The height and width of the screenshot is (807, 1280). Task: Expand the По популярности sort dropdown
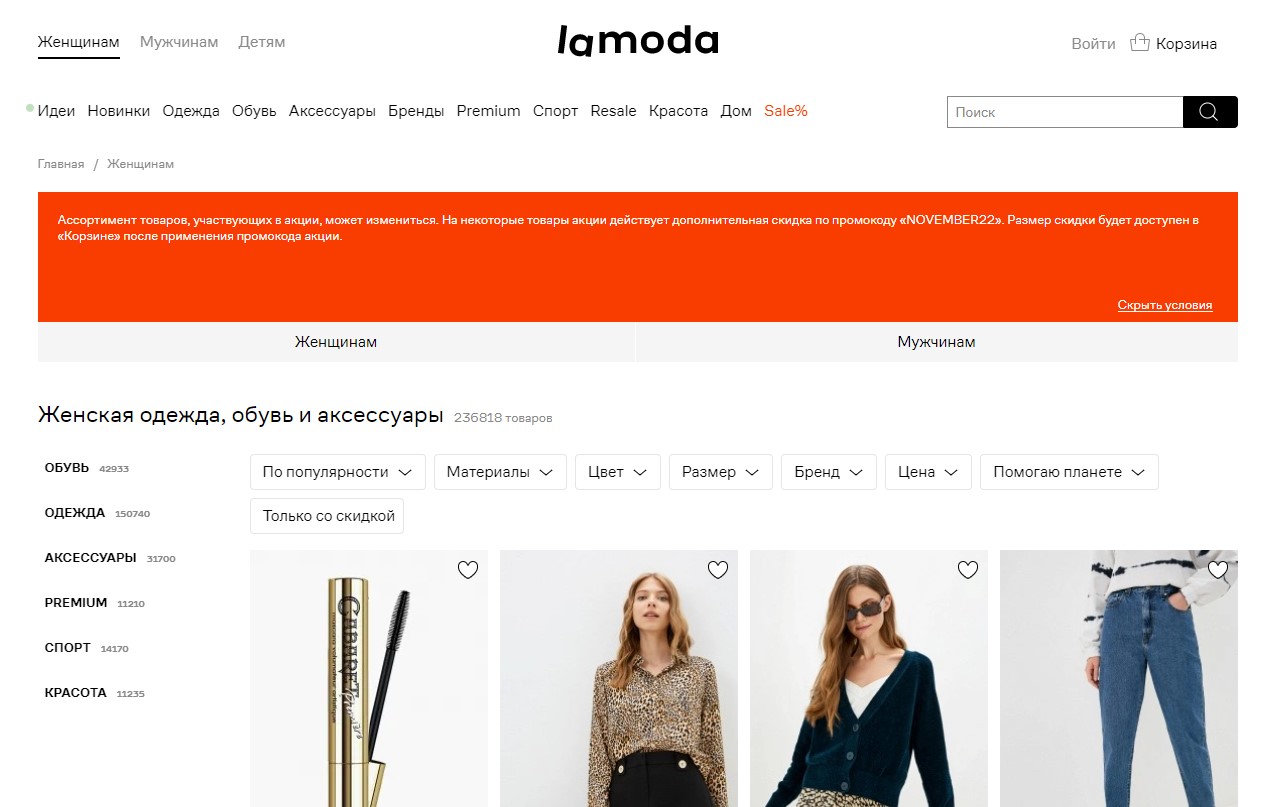point(338,472)
